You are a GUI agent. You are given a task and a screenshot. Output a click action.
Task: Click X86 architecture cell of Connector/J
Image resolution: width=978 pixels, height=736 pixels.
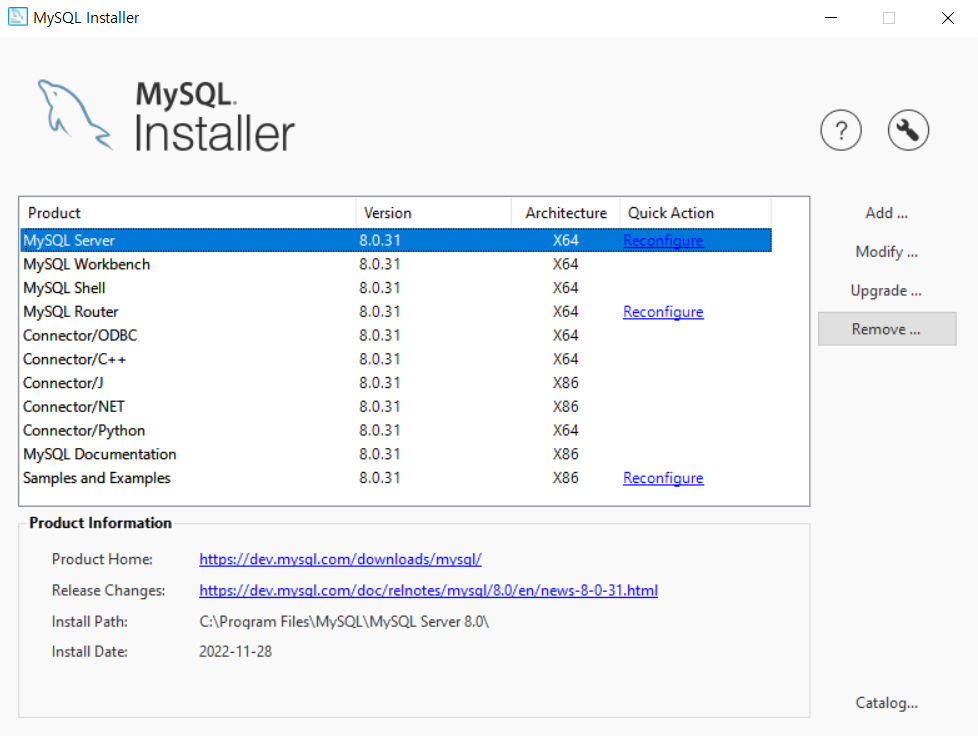tap(565, 383)
